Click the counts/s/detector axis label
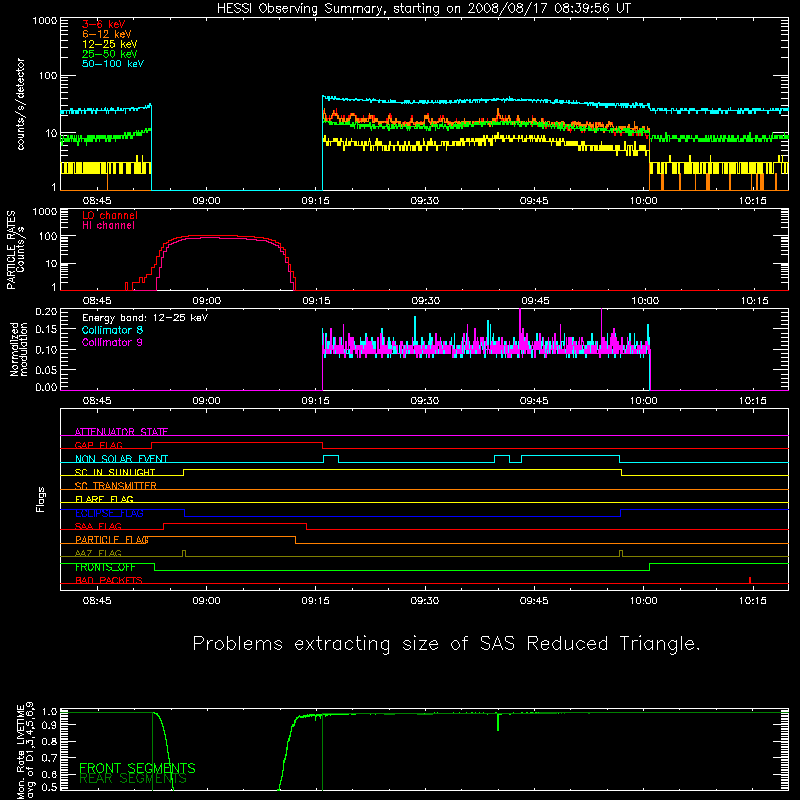 coord(20,104)
